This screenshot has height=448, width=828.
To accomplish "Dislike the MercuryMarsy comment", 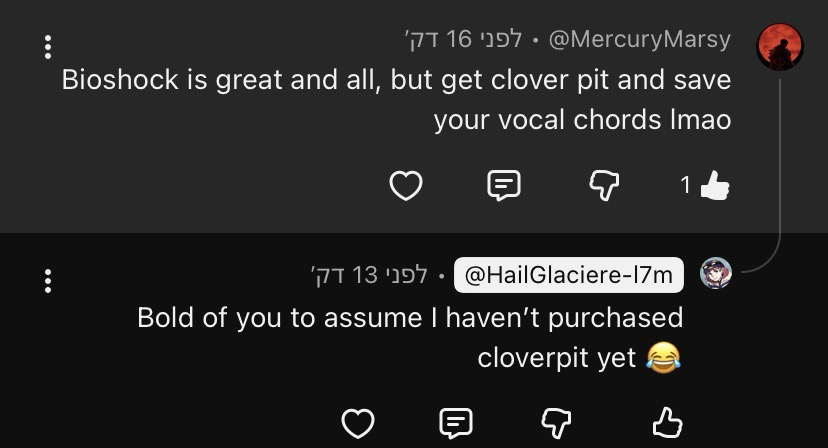I will (x=604, y=185).
